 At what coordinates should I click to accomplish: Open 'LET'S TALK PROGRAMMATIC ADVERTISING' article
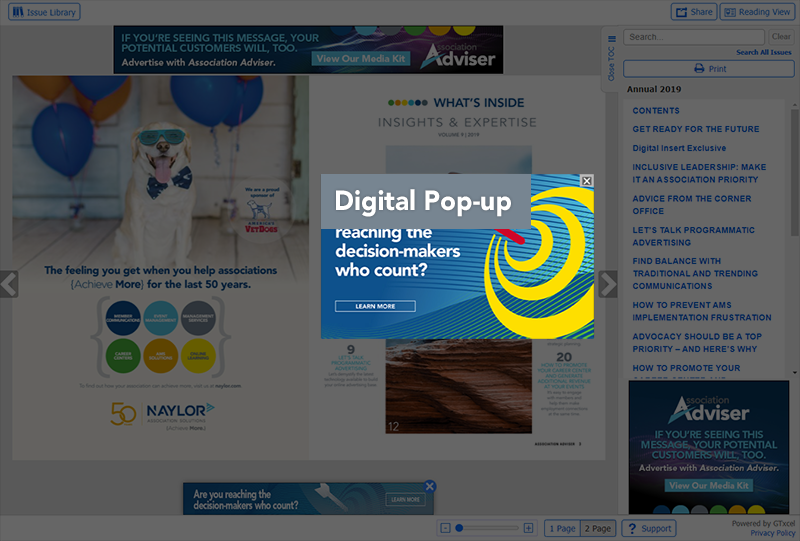click(694, 236)
